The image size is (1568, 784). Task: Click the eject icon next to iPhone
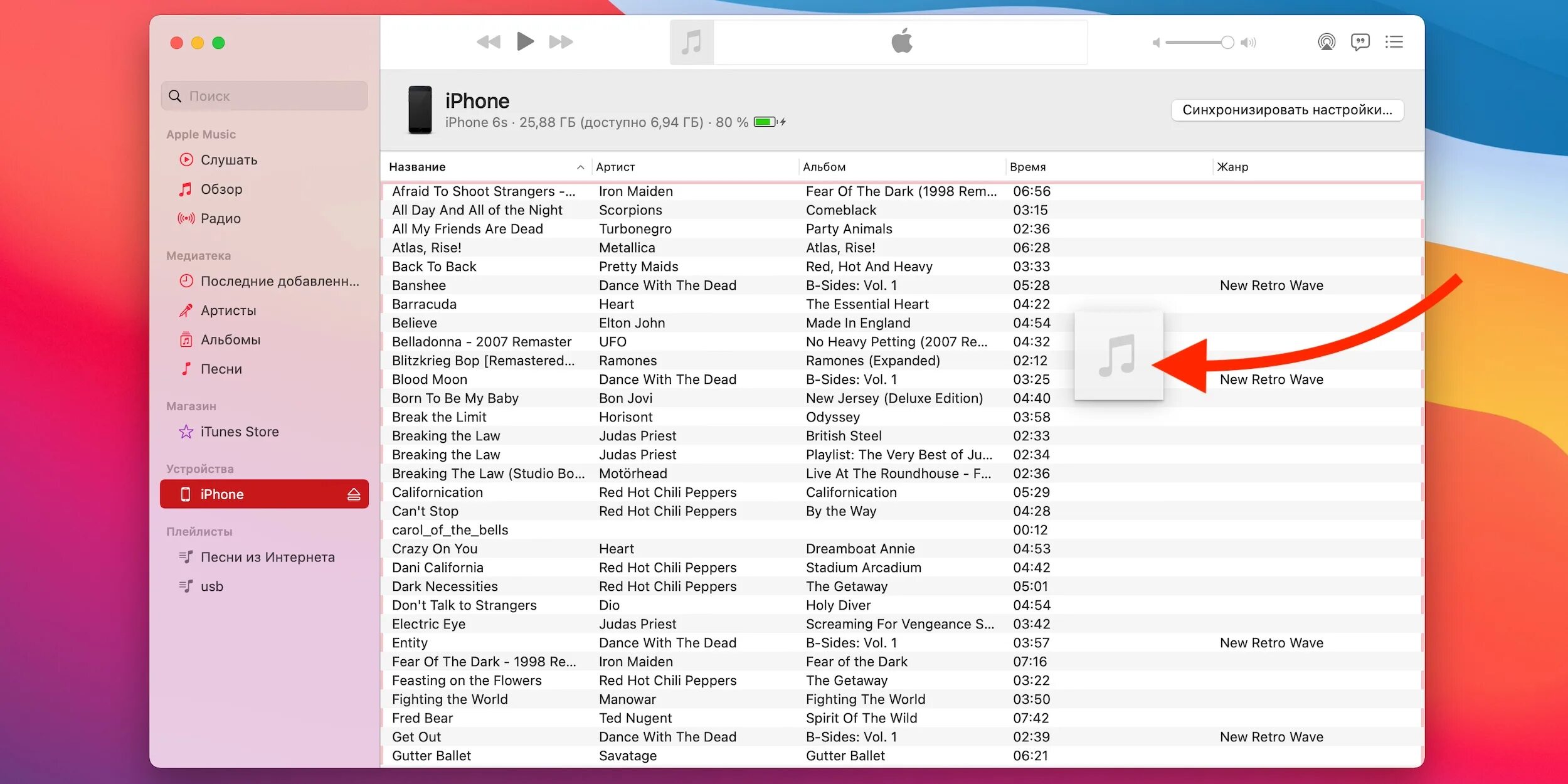[354, 494]
